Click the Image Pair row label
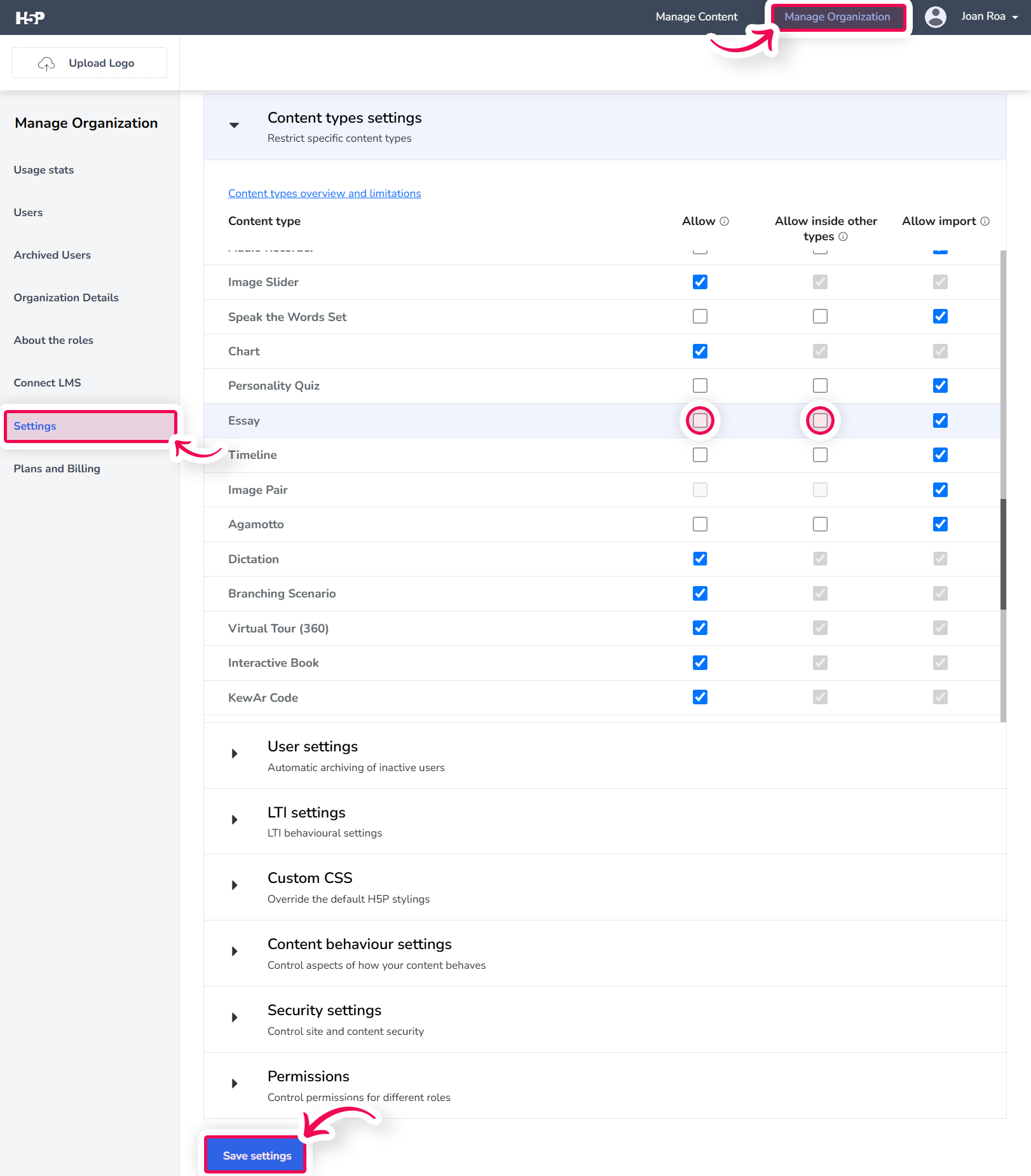The height and width of the screenshot is (1176, 1031). tap(257, 490)
